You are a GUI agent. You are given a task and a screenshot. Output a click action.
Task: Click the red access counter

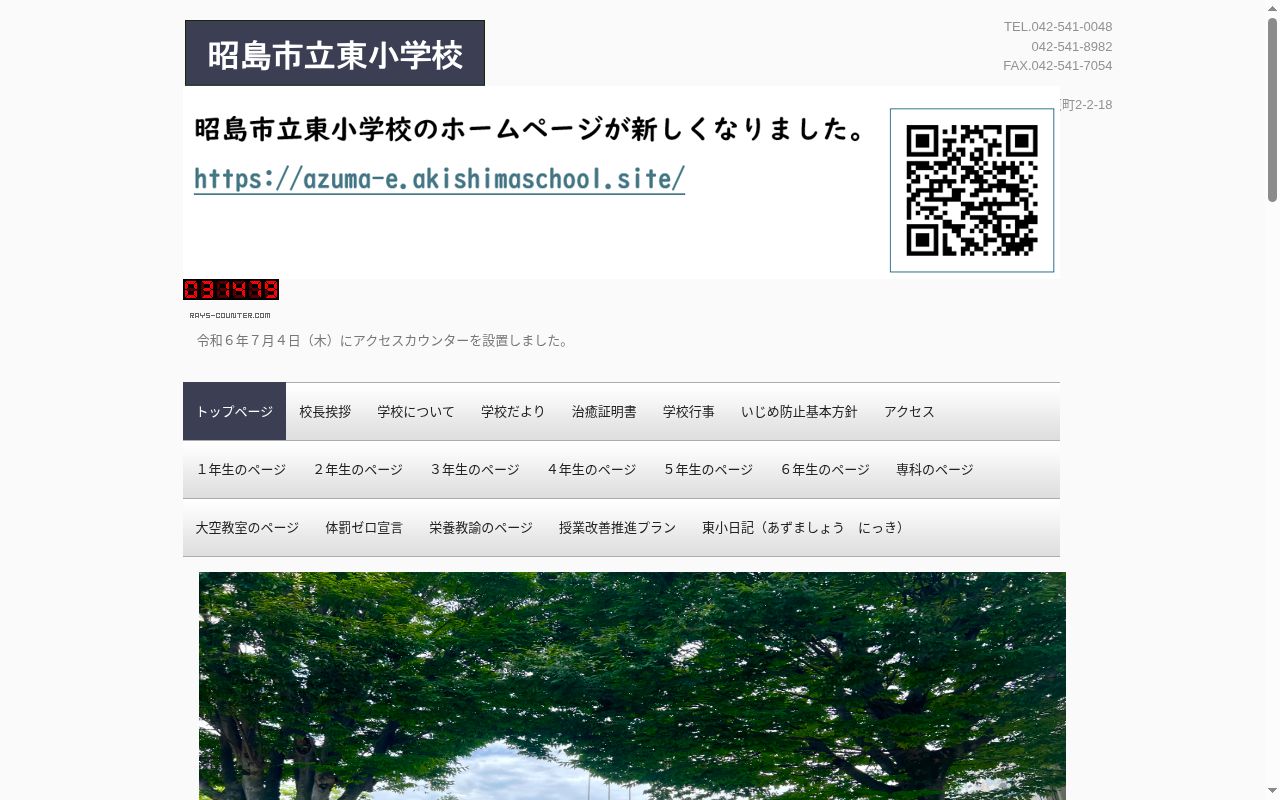tap(231, 289)
